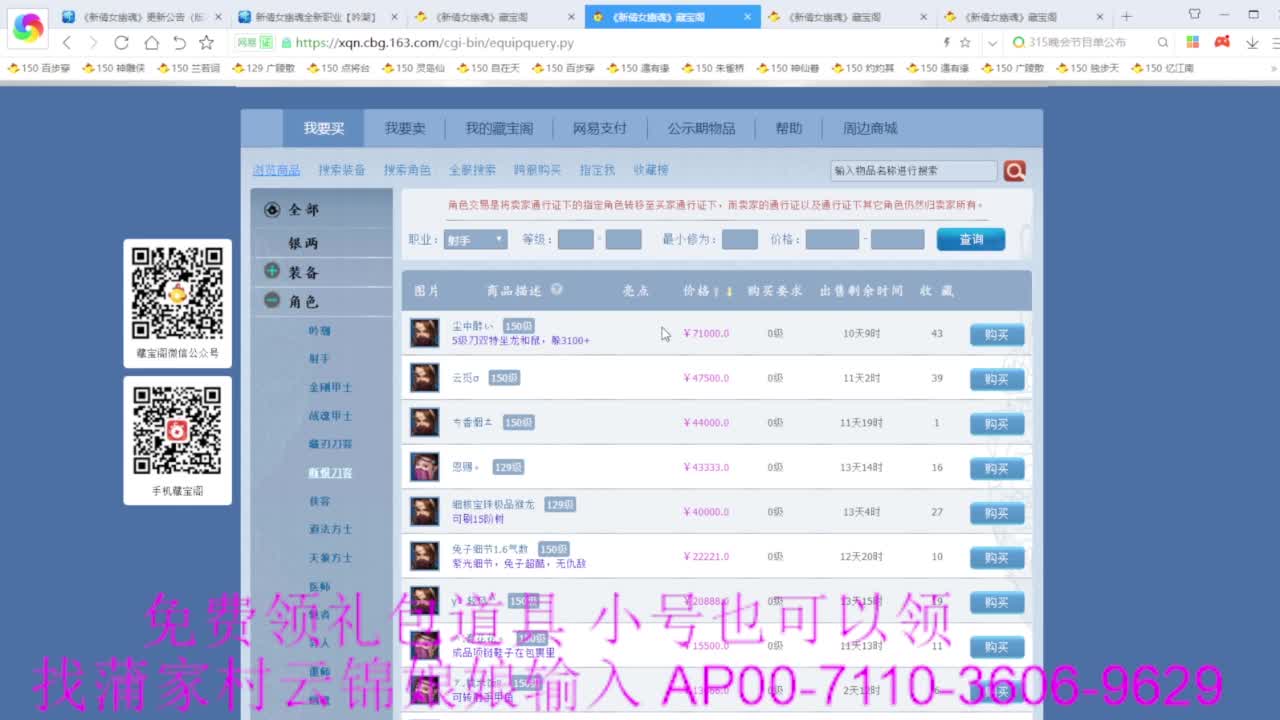Click browser back arrow
This screenshot has height=720, width=1280.
67,43
